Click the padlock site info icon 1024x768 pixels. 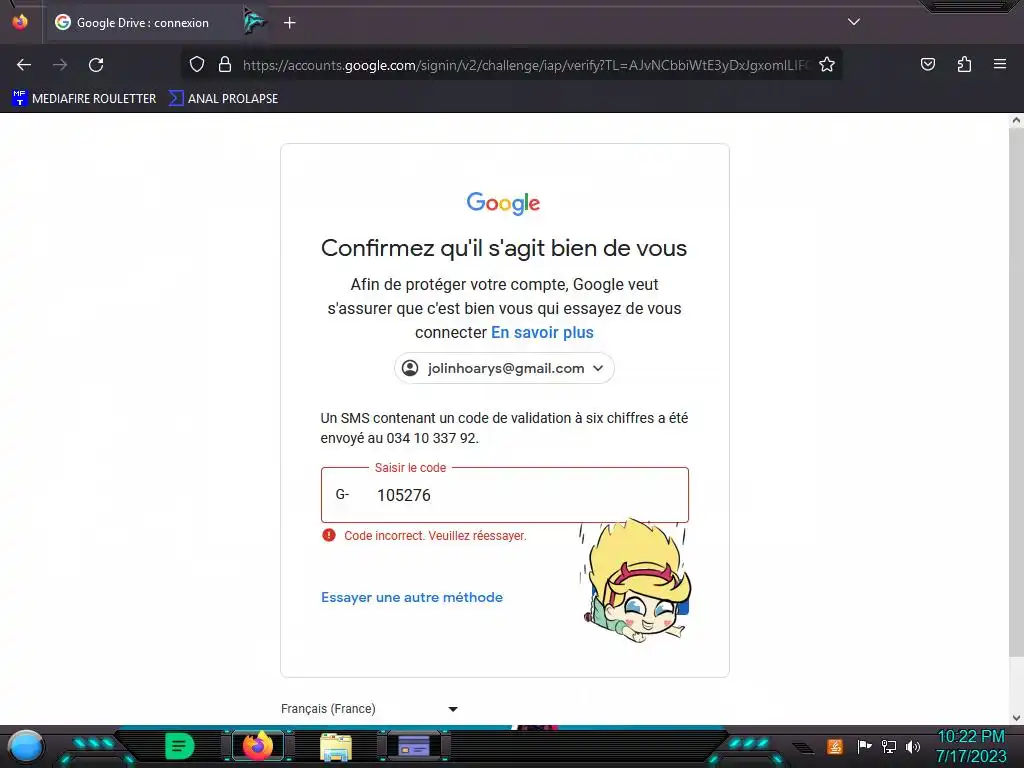tap(225, 64)
